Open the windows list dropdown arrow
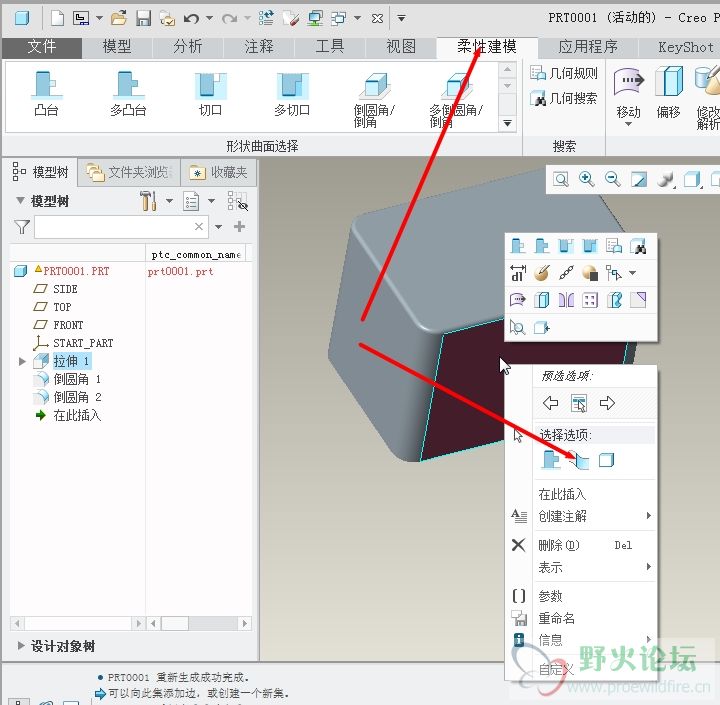Screen dimensions: 720x705 [357, 18]
